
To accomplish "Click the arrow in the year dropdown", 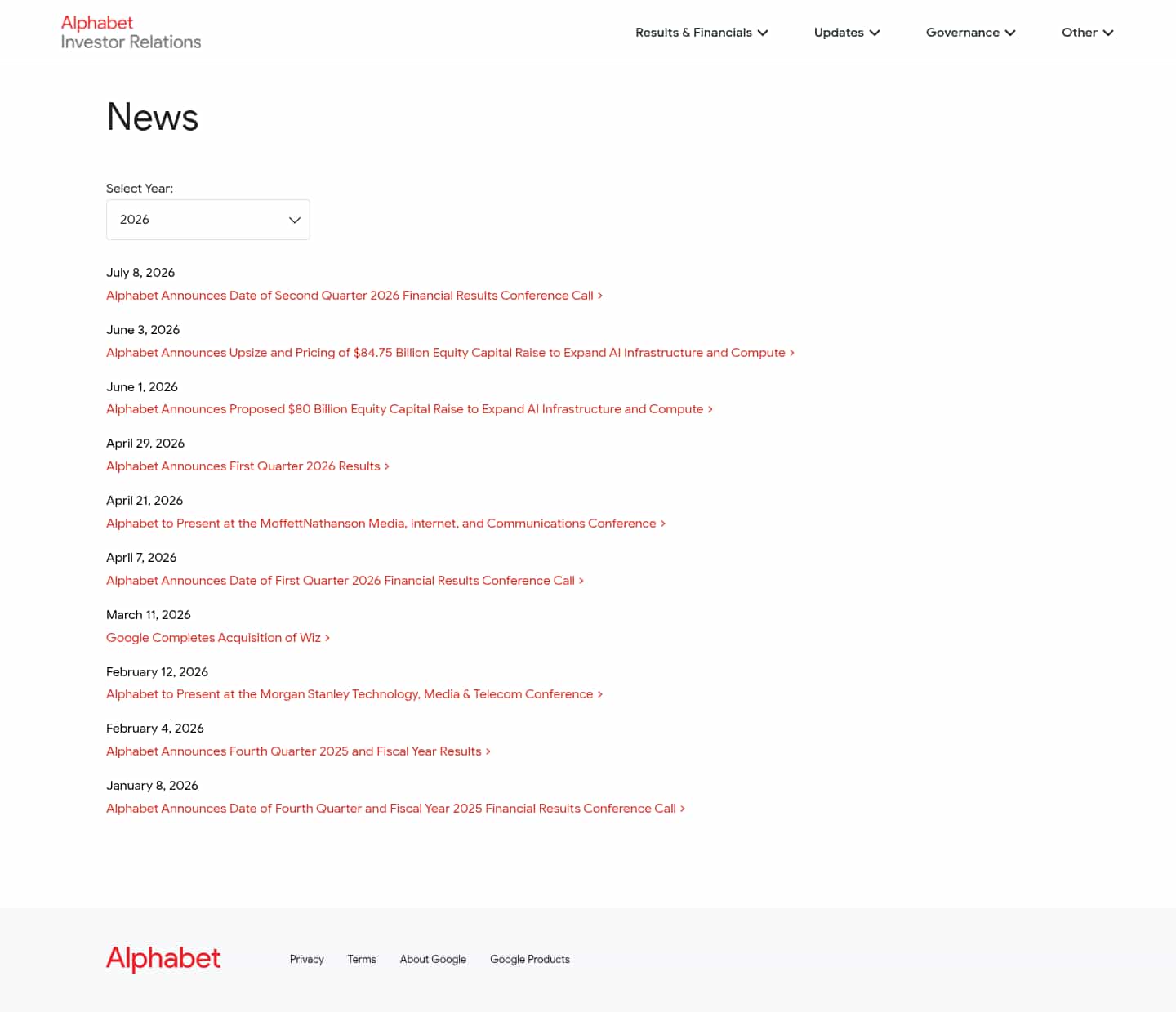I will pyautogui.click(x=295, y=220).
